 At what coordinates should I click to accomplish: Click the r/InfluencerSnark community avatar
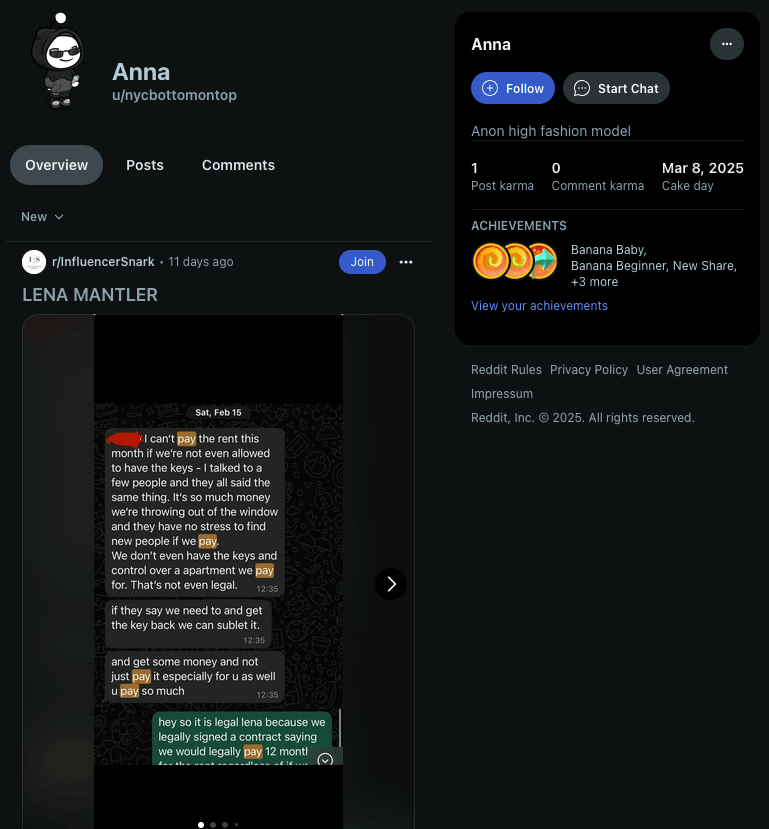(x=34, y=262)
